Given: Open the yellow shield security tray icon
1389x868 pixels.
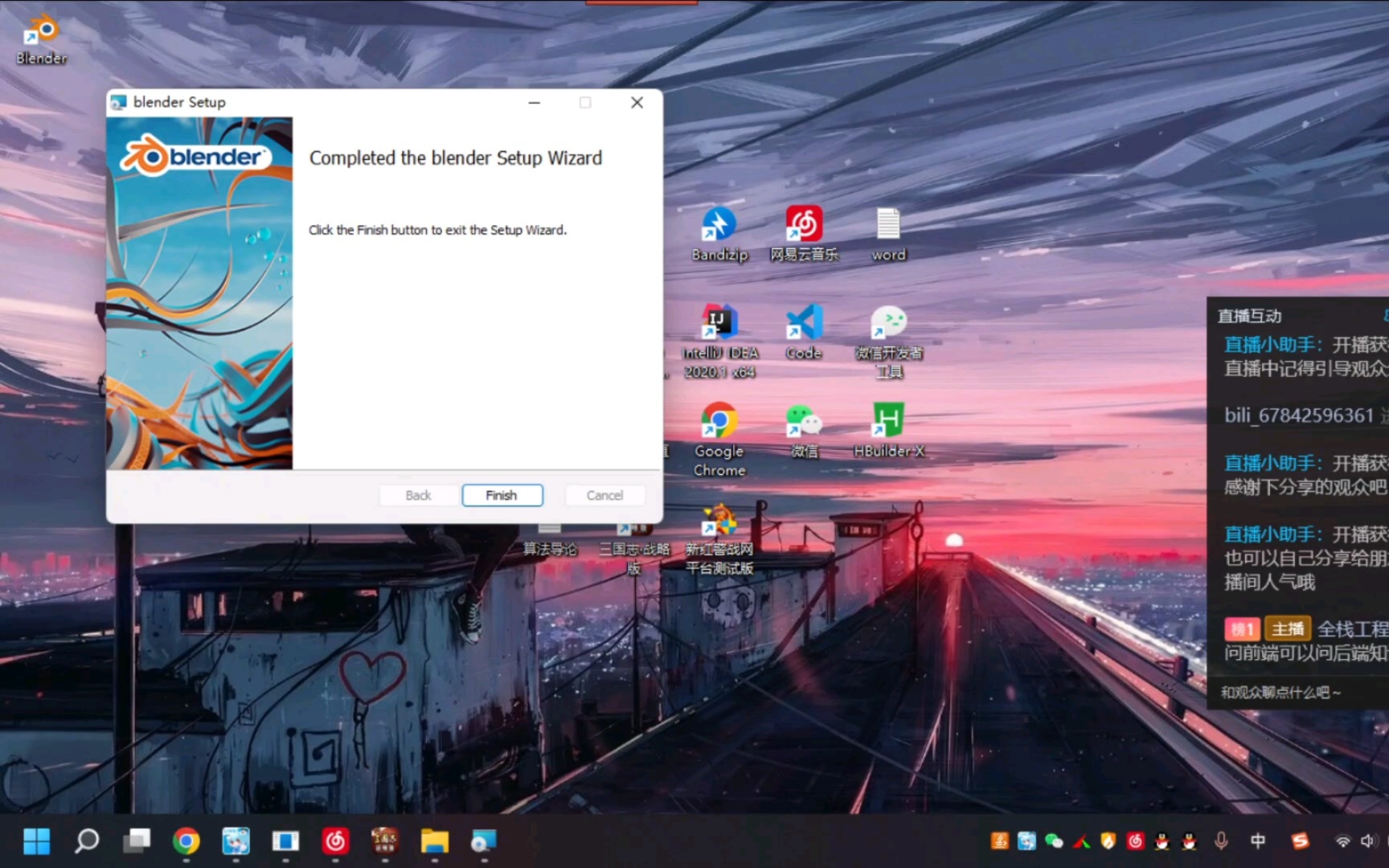Looking at the screenshot, I should click(1108, 841).
